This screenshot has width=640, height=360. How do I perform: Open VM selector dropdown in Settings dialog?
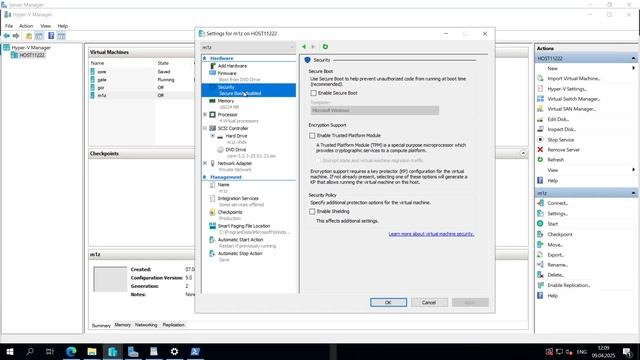coord(248,47)
